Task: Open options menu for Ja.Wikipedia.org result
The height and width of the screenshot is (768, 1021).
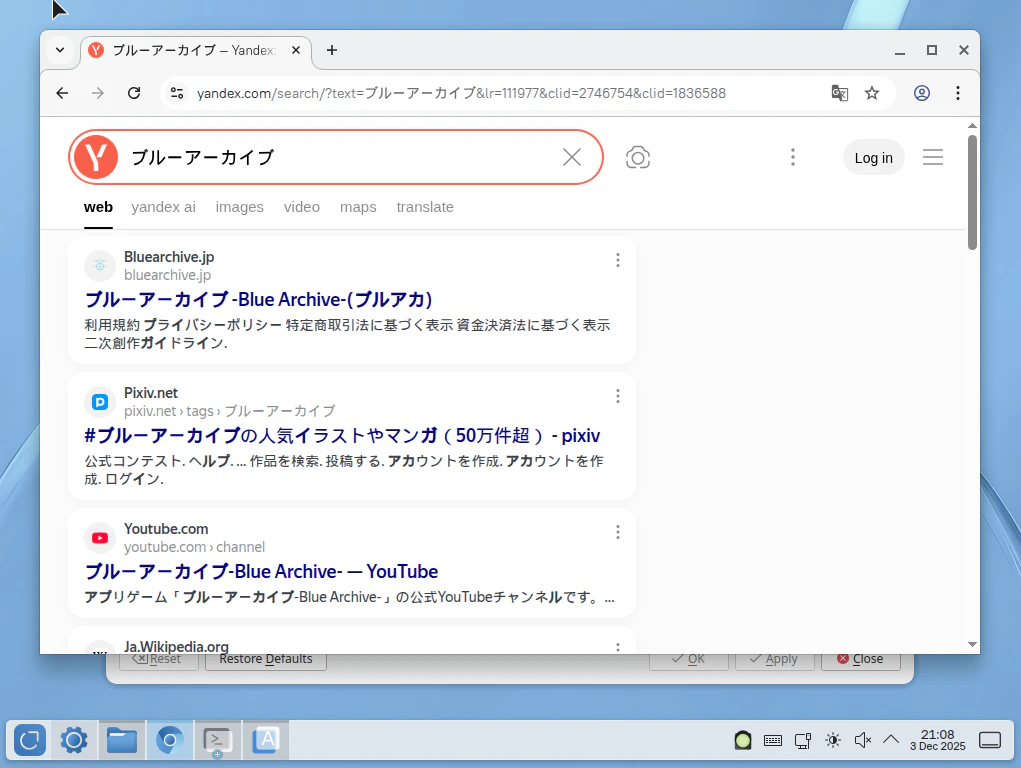Action: [617, 647]
